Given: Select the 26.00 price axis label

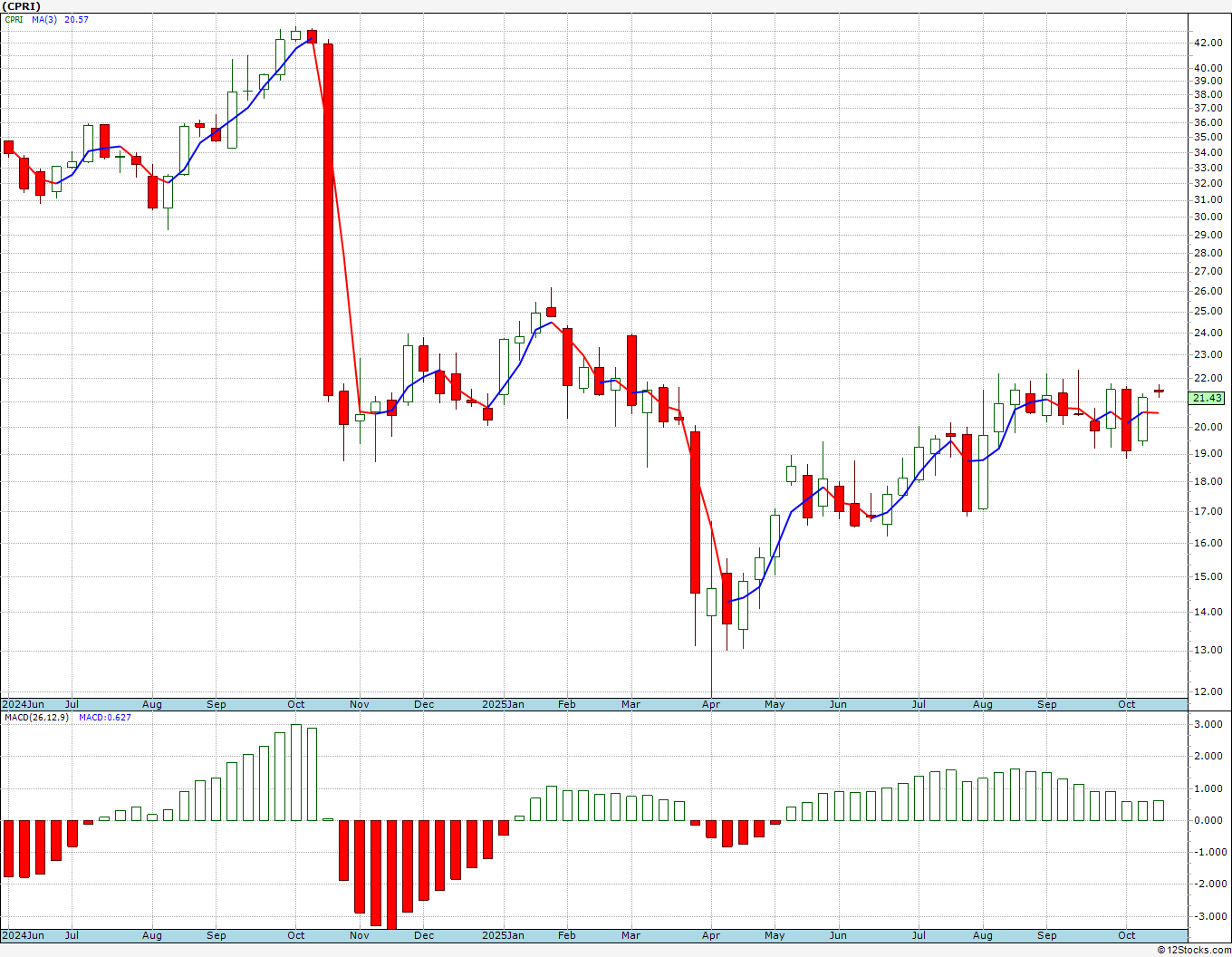Looking at the screenshot, I should pyautogui.click(x=1208, y=291).
